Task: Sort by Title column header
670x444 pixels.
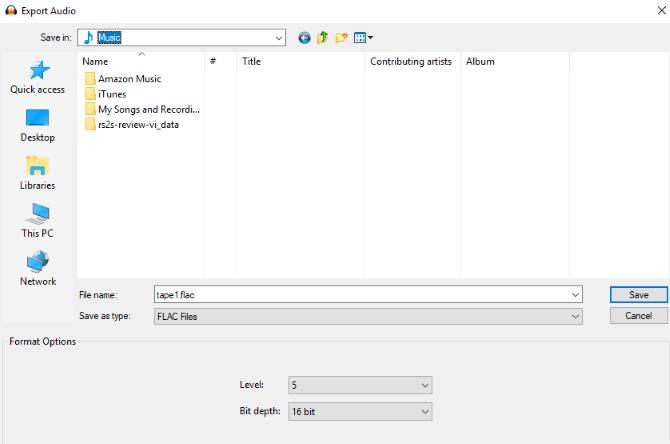Action: pos(300,62)
